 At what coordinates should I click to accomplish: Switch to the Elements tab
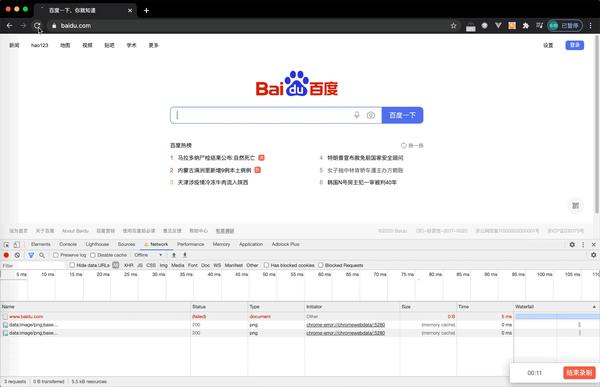click(41, 244)
